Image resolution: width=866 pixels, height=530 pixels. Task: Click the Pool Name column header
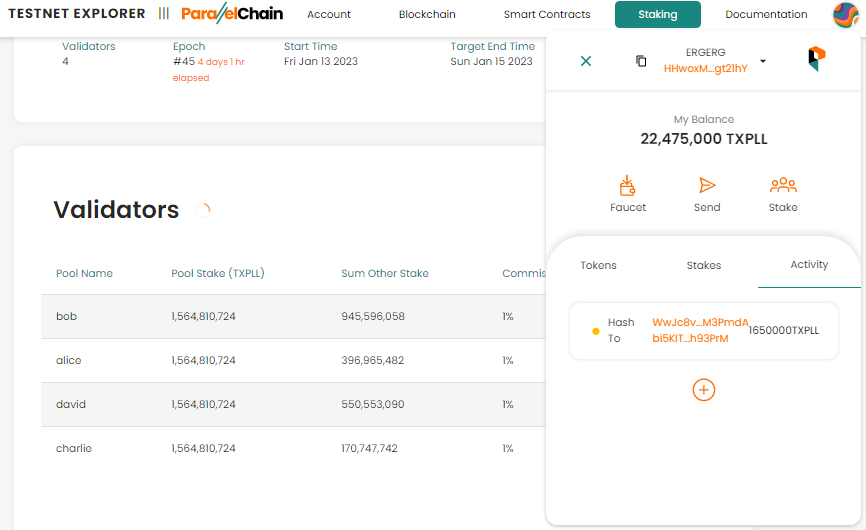[x=84, y=273]
